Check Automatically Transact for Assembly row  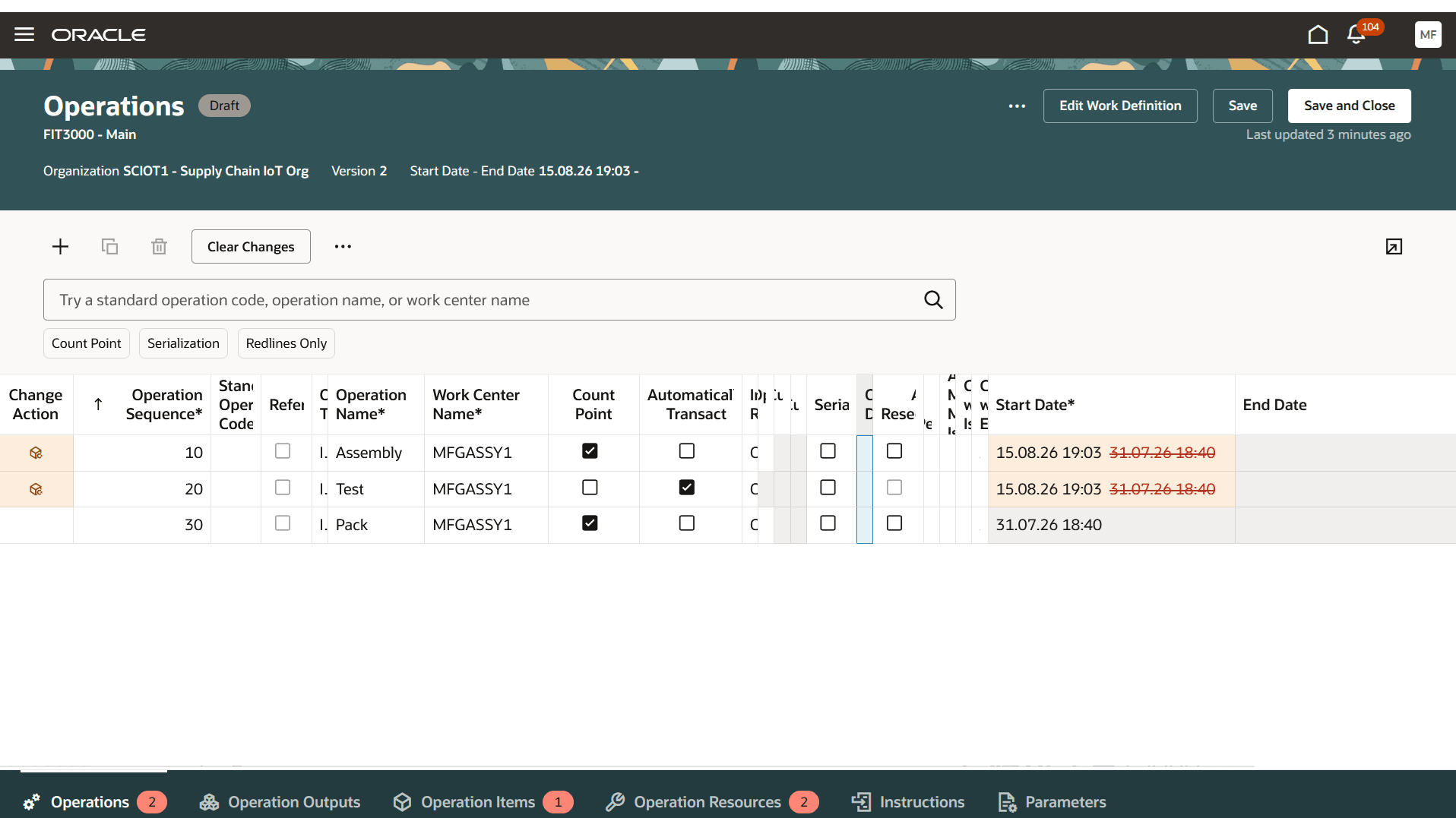687,451
